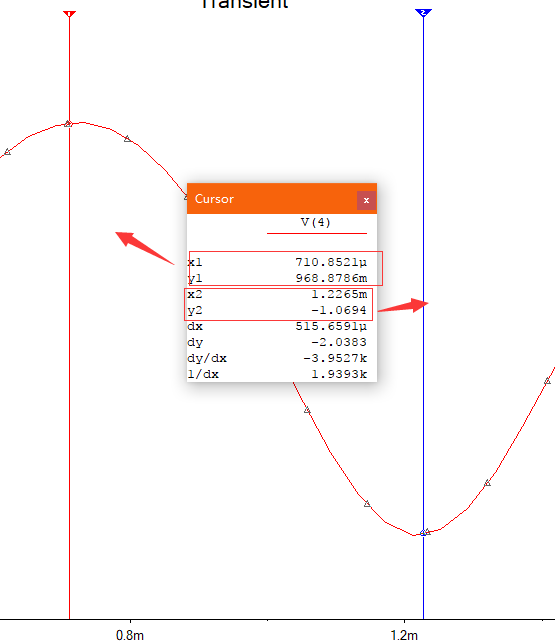Click the 0.8m x-axis tick label
Screen dimensions: 555x641
pyautogui.click(x=130, y=635)
